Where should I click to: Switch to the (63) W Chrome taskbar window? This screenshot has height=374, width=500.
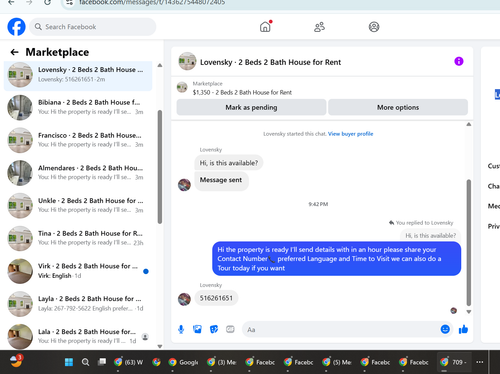click(x=129, y=362)
